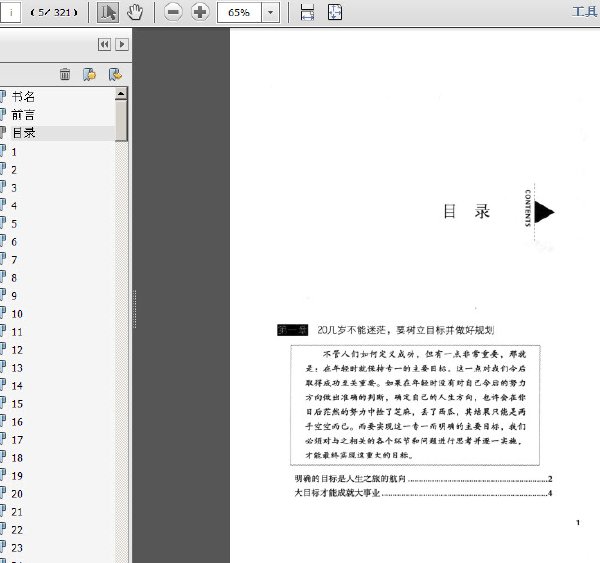Screen dimensions: 600x563
Task: Click the page number input field
Action: tap(10, 13)
